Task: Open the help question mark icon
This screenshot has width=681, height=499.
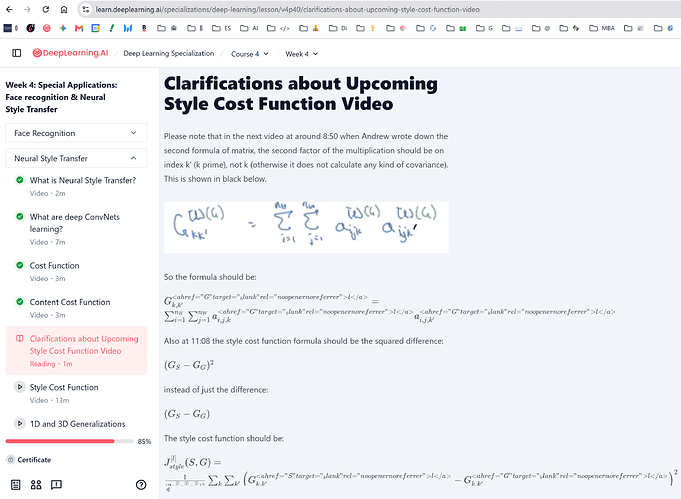Action: [141, 485]
